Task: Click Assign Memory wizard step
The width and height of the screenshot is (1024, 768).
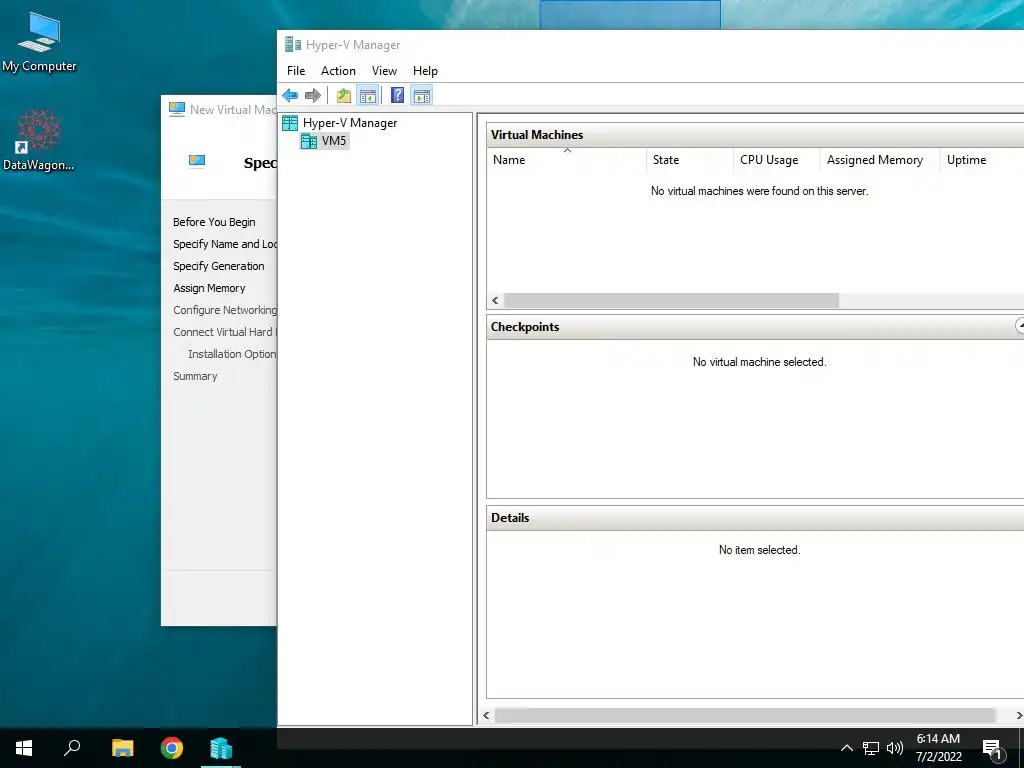Action: pos(209,288)
